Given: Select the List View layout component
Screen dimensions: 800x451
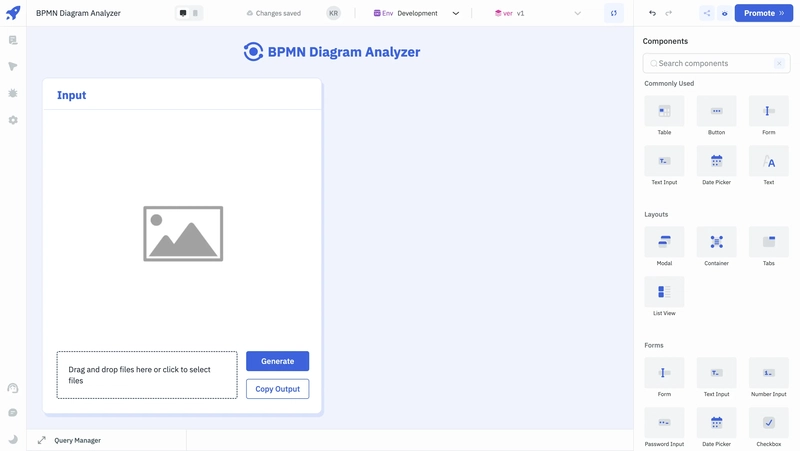Looking at the screenshot, I should pyautogui.click(x=664, y=296).
